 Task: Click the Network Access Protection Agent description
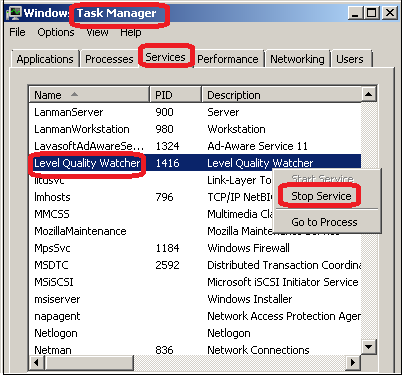[x=284, y=316]
